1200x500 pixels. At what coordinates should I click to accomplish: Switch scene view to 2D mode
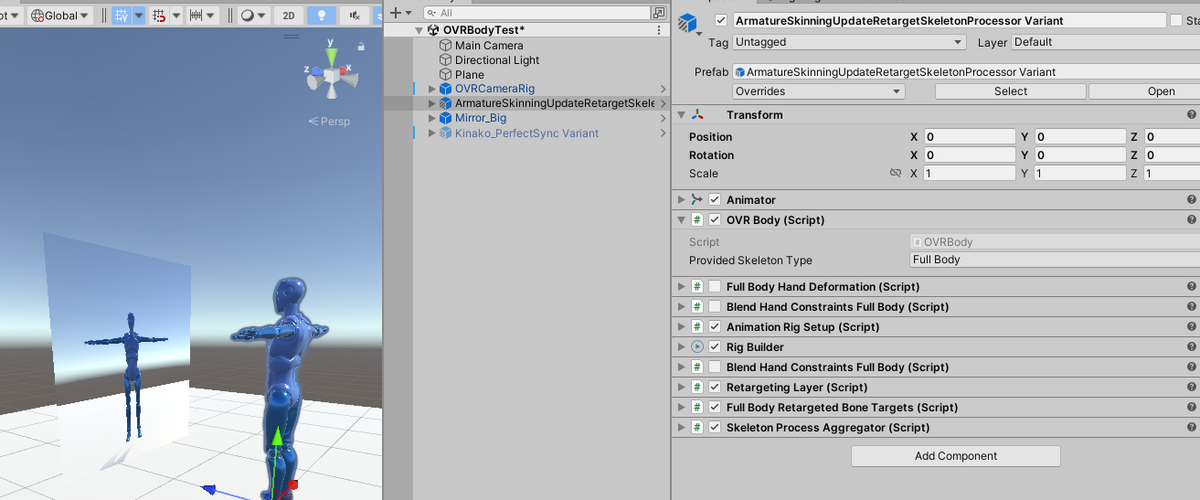[289, 15]
